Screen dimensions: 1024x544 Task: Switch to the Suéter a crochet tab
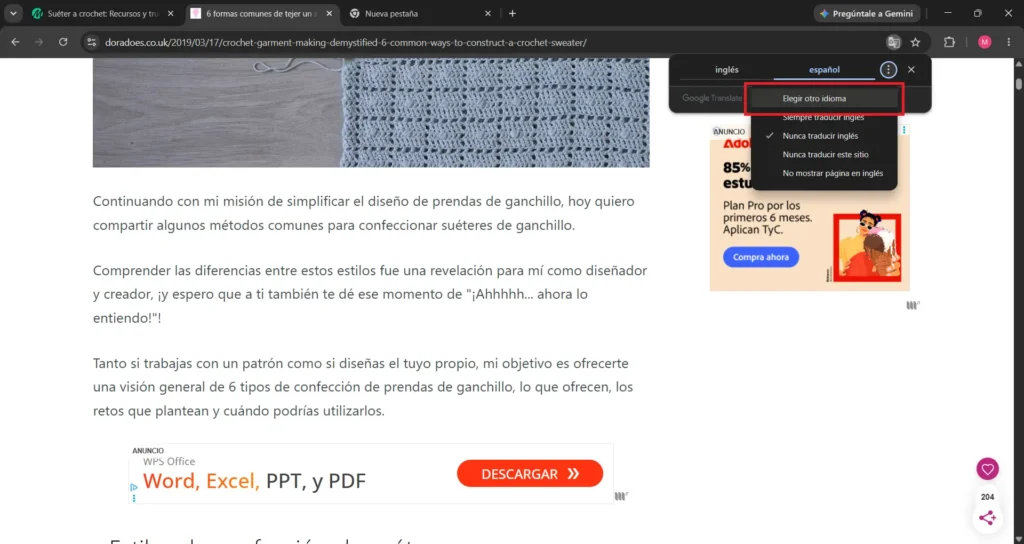pos(103,13)
